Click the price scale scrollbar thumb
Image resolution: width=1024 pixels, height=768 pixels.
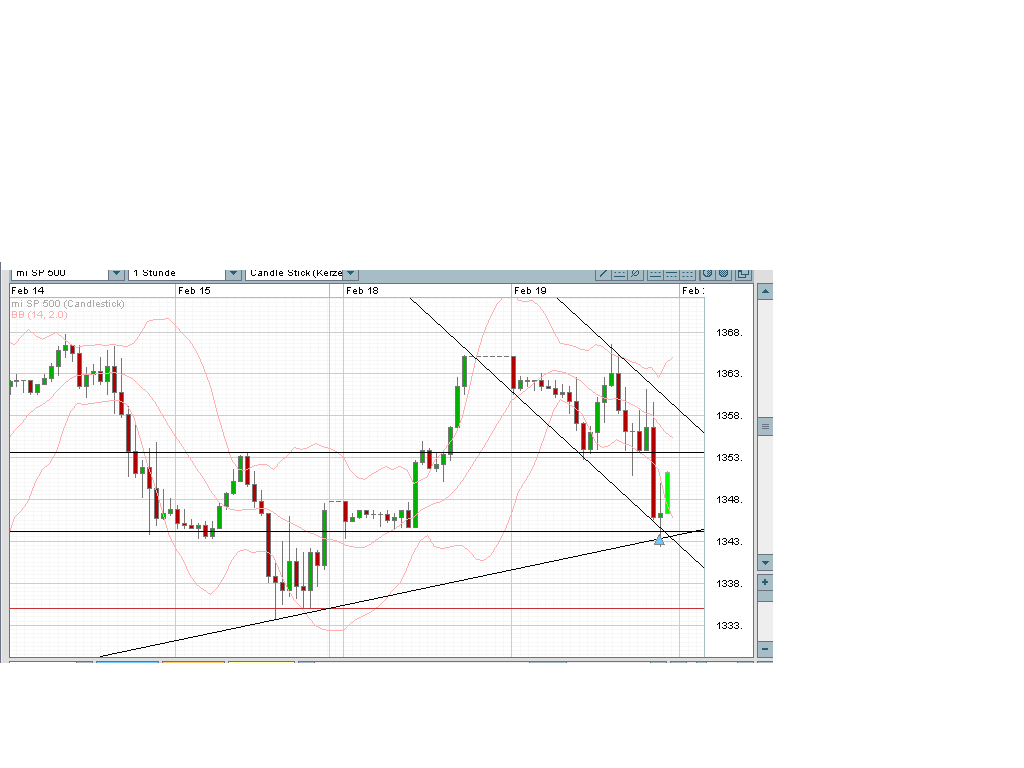pyautogui.click(x=765, y=426)
